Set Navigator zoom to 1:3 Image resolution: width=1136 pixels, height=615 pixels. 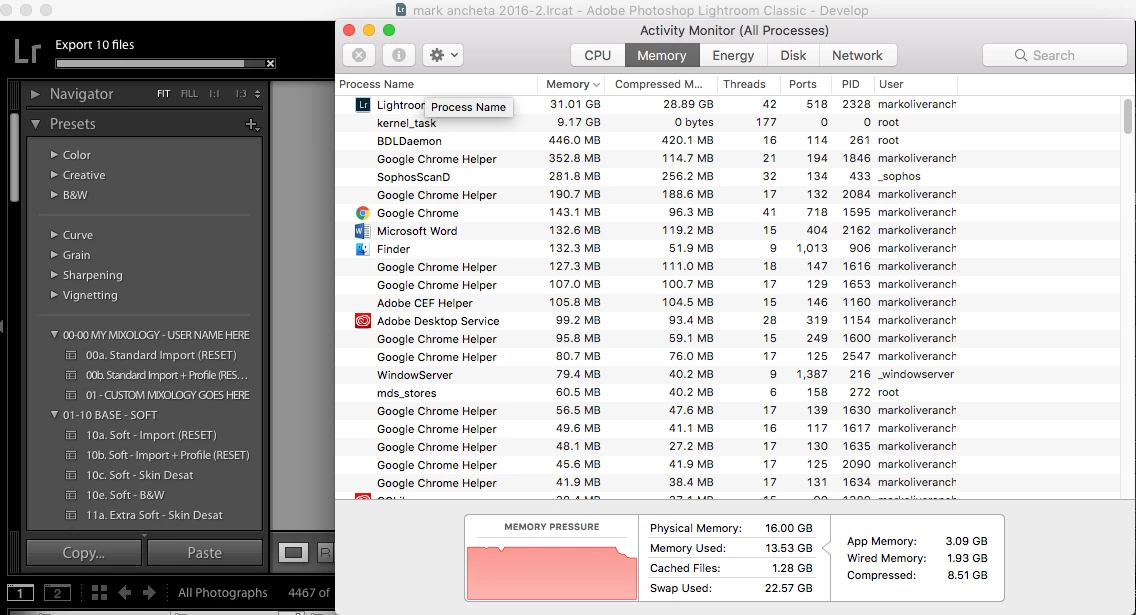pos(241,94)
